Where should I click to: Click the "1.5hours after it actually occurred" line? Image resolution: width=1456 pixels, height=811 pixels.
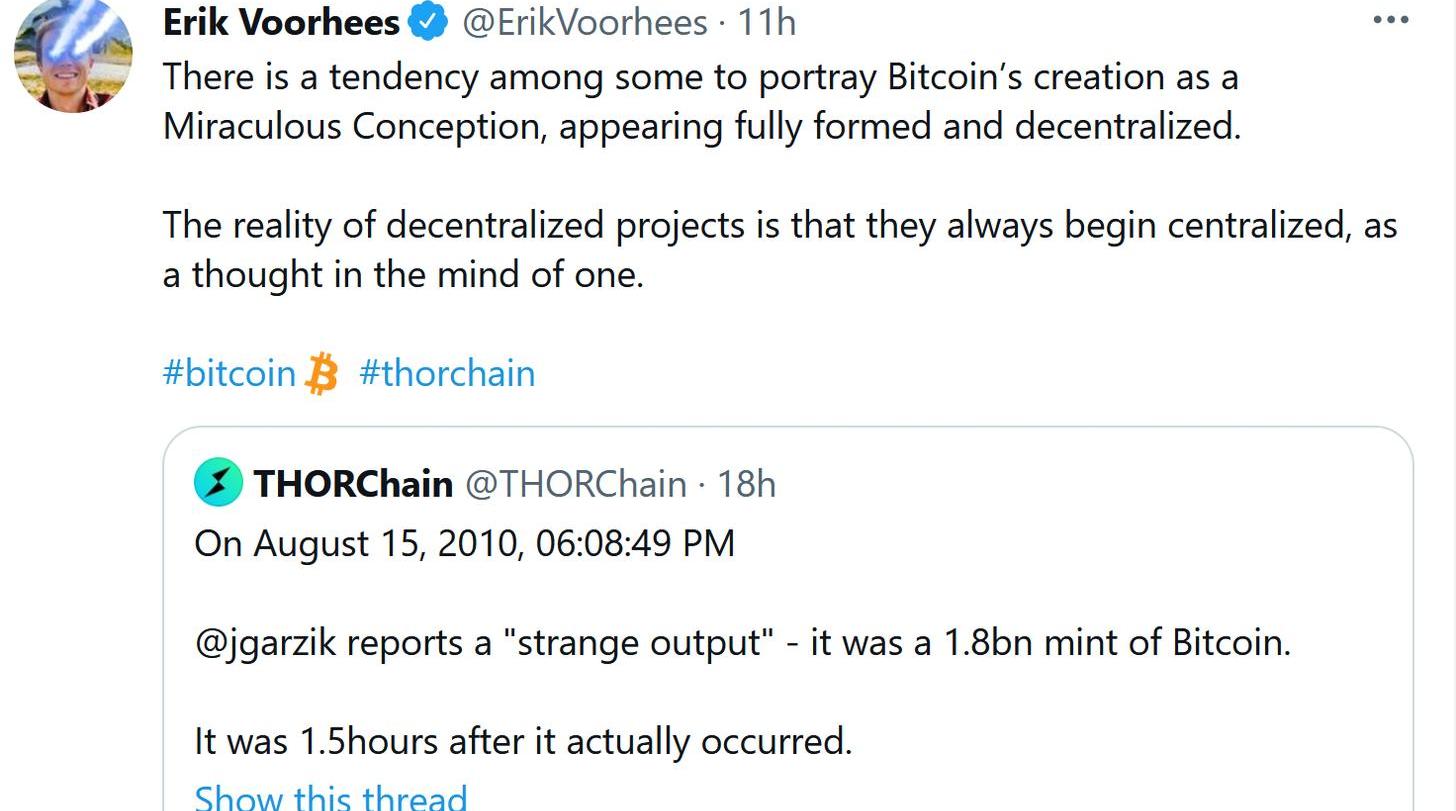pyautogui.click(x=523, y=741)
